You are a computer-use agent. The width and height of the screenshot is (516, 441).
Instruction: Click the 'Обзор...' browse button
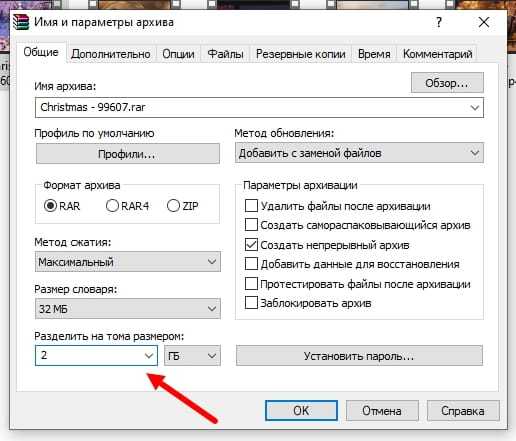[x=447, y=83]
